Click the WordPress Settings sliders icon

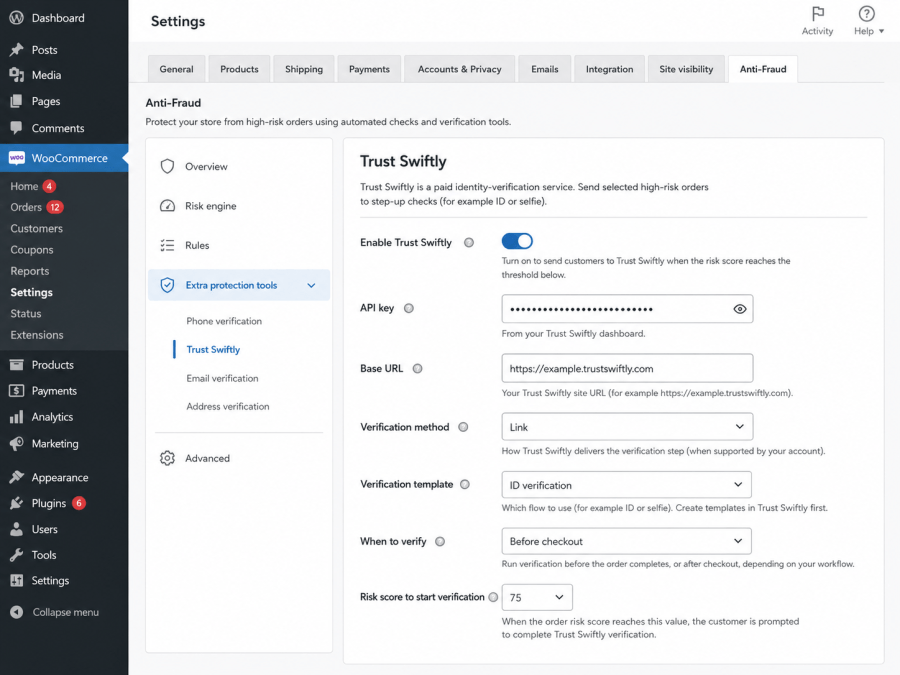tap(17, 580)
